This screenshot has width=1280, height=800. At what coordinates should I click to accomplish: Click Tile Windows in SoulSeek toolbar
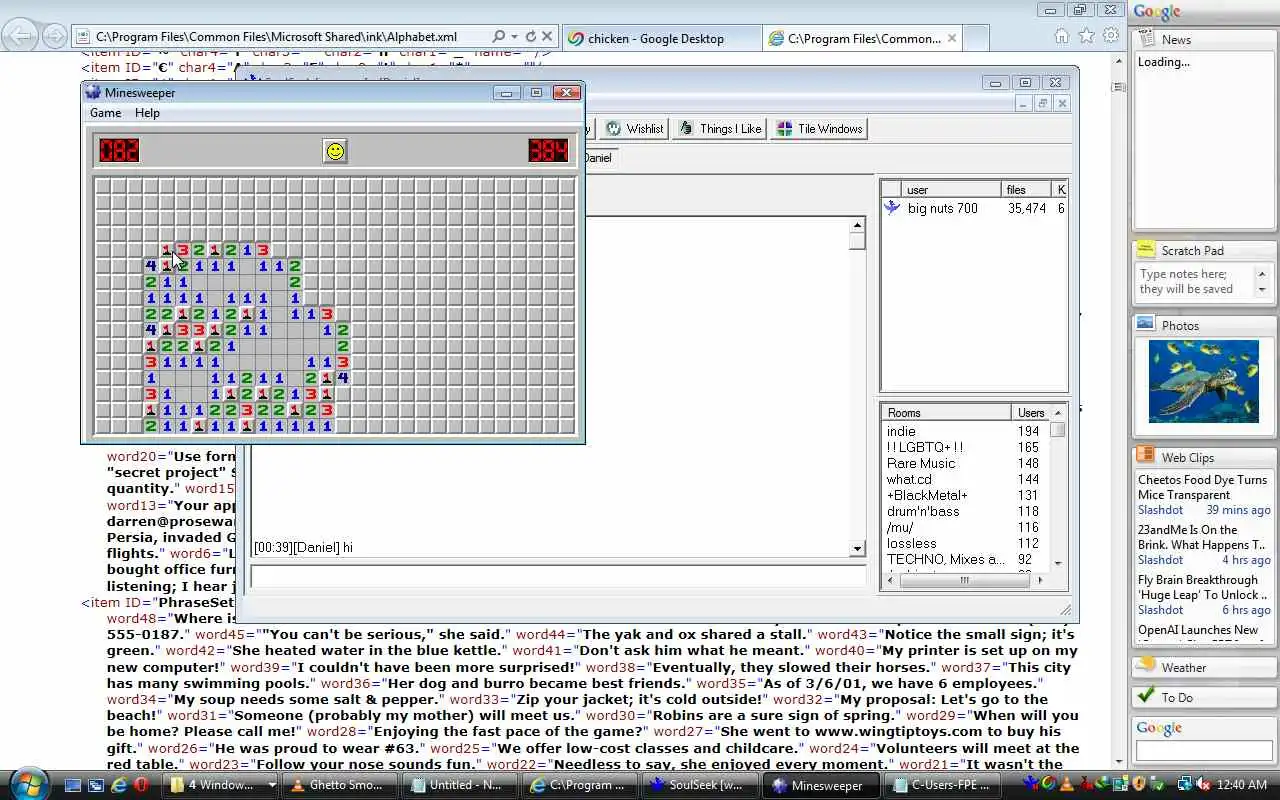tap(819, 128)
